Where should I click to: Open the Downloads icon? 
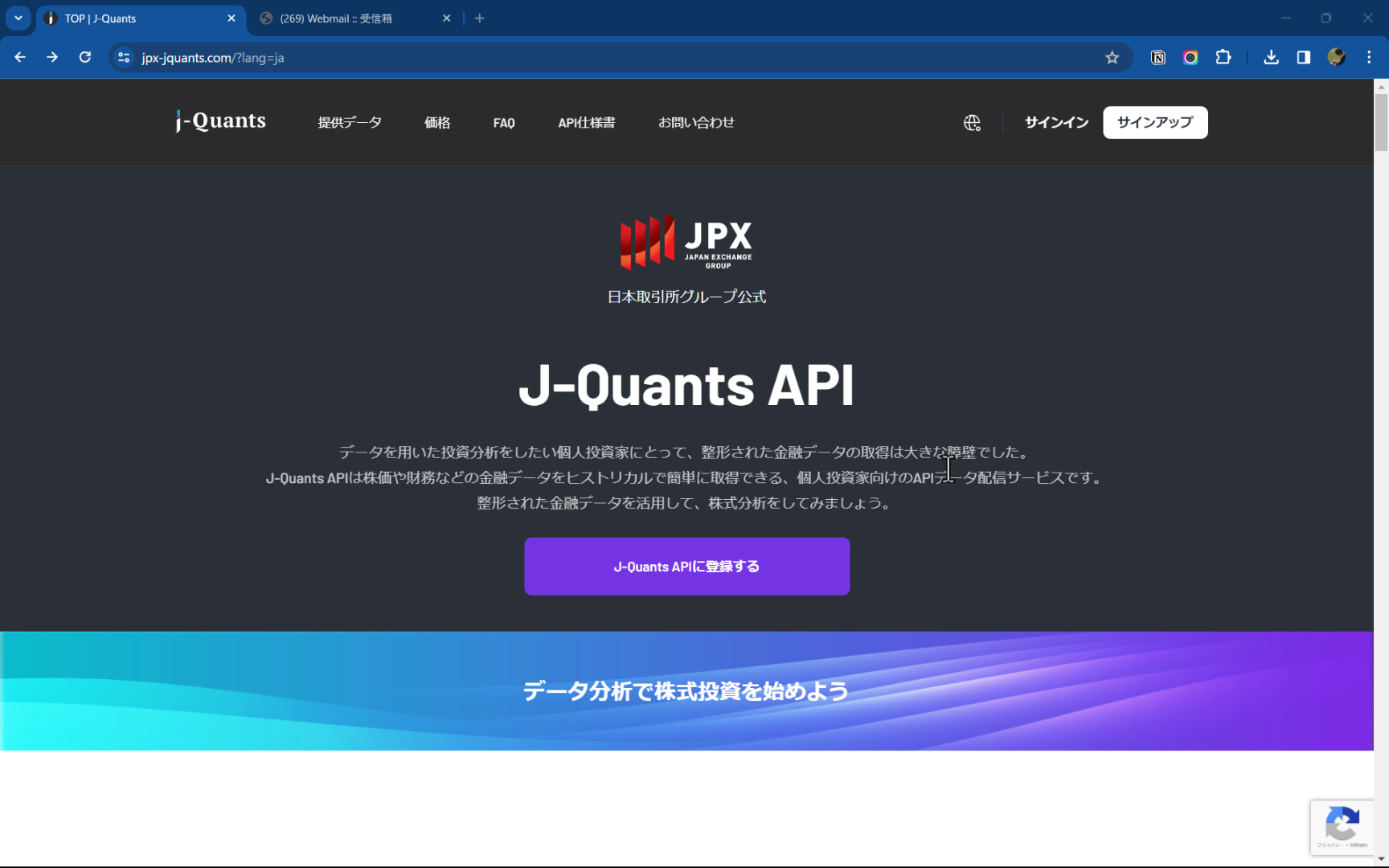pyautogui.click(x=1271, y=57)
